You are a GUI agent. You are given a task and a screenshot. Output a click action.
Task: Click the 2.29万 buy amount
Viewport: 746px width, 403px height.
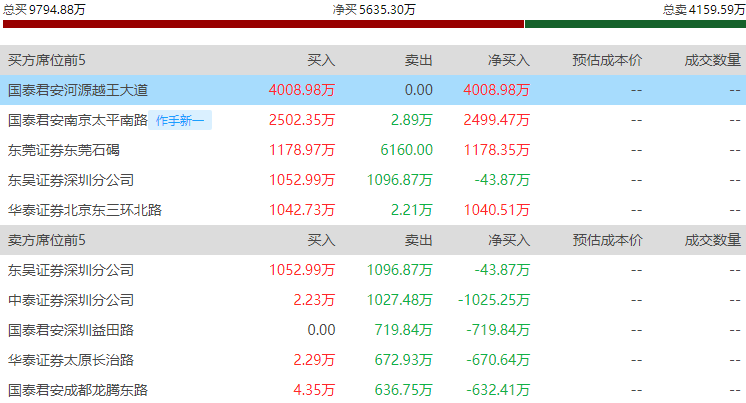point(314,360)
